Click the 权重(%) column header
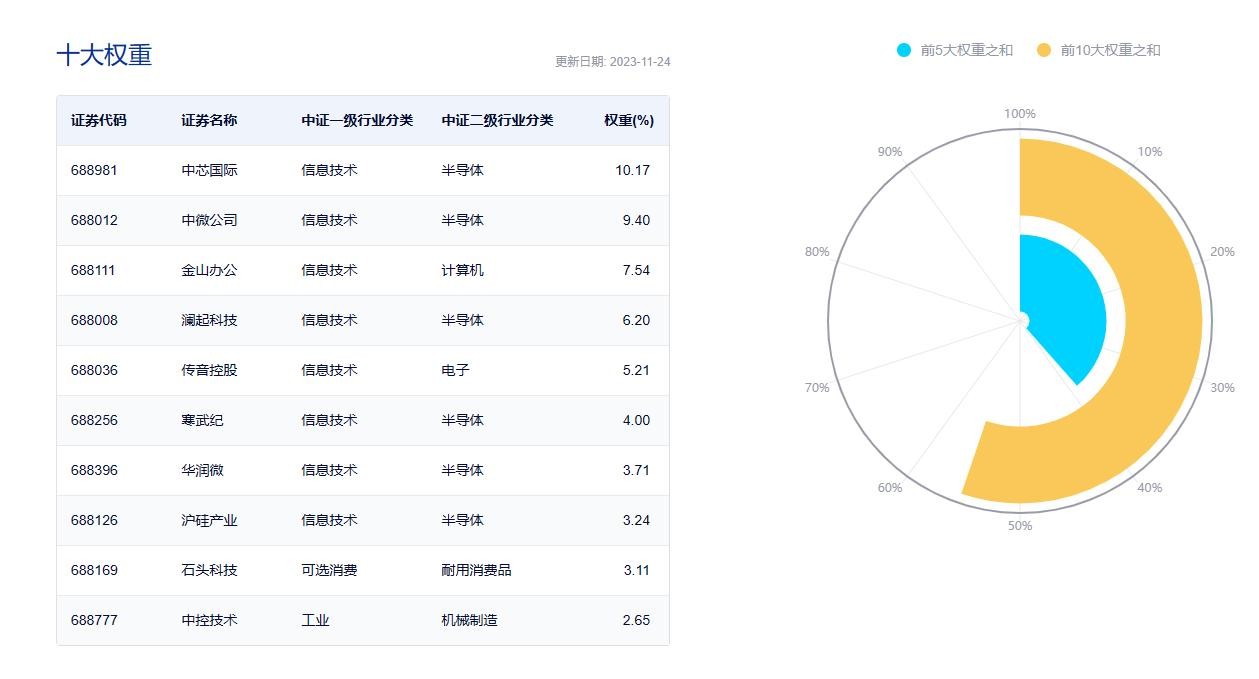The width and height of the screenshot is (1259, 679). [x=628, y=120]
